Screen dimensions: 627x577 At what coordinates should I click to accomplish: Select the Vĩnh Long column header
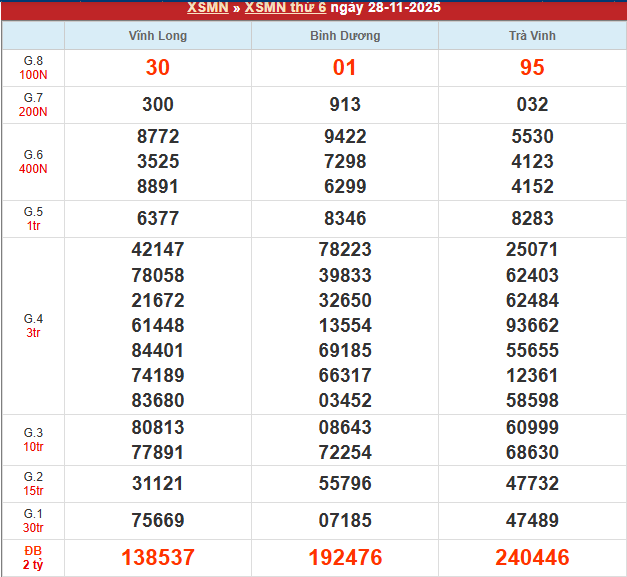click(158, 36)
